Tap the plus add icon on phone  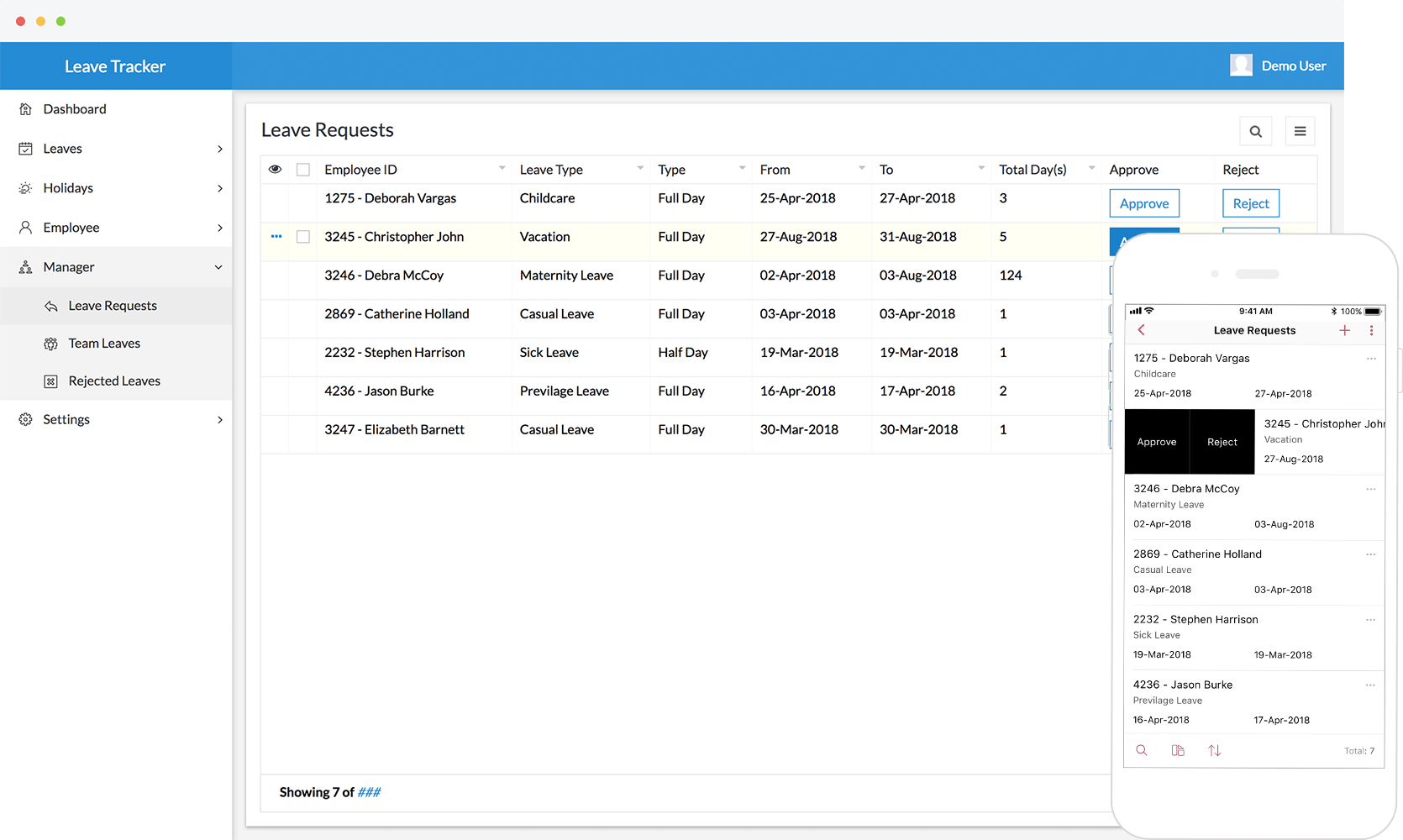click(1344, 330)
